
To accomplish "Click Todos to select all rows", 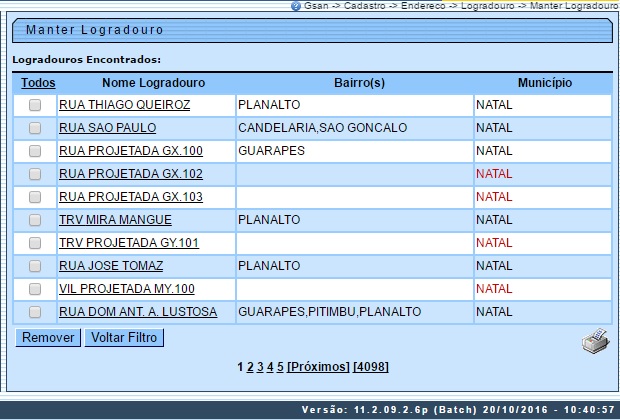I will point(38,83).
